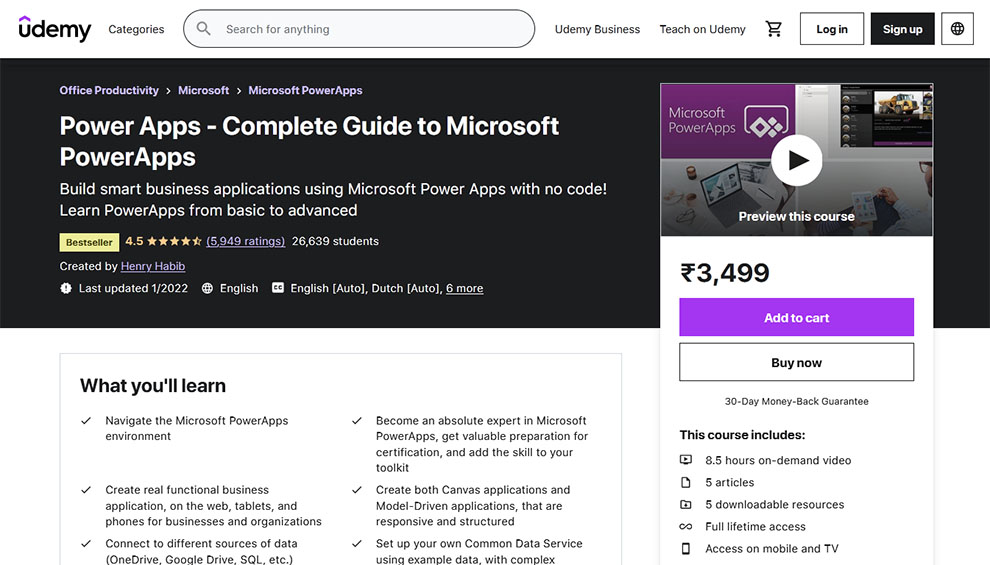This screenshot has height=565, width=990.
Task: Click the Last updated alert icon
Action: (66, 288)
